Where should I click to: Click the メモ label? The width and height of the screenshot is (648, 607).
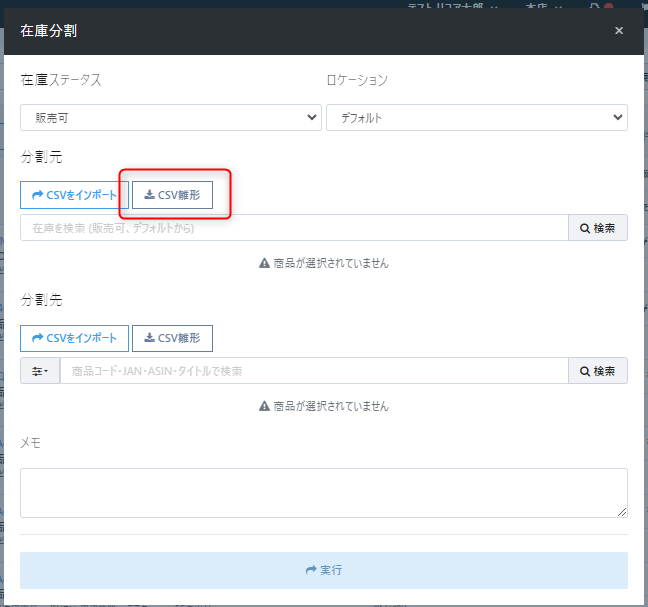click(31, 443)
